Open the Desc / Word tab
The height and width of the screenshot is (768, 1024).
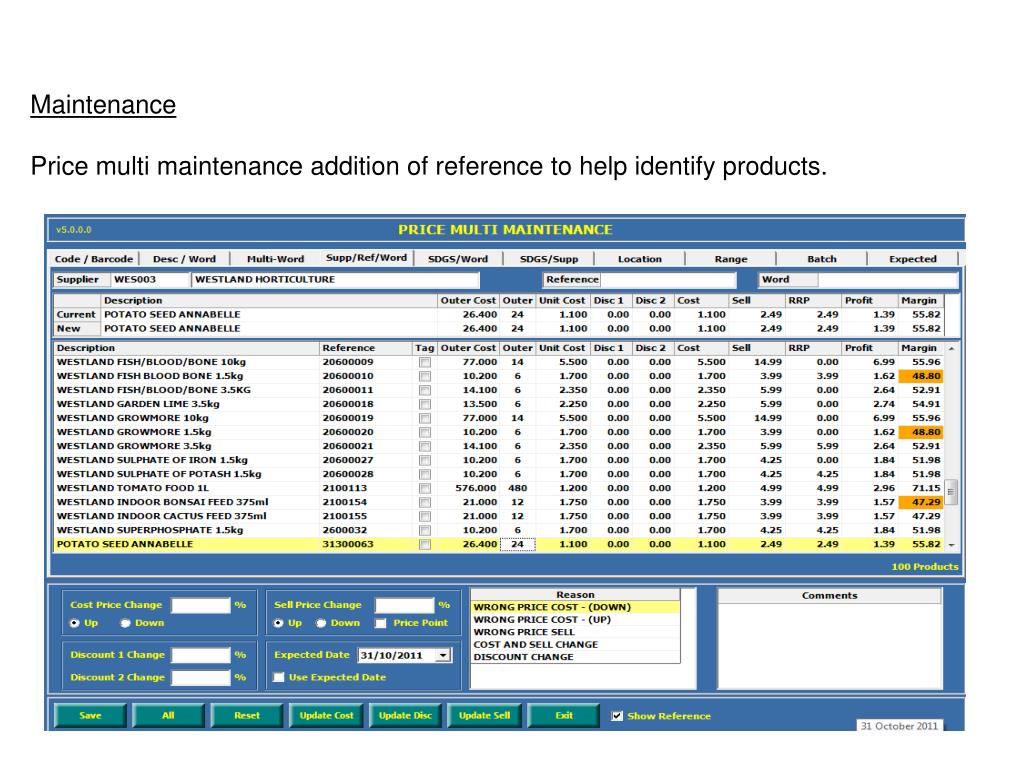click(x=184, y=259)
